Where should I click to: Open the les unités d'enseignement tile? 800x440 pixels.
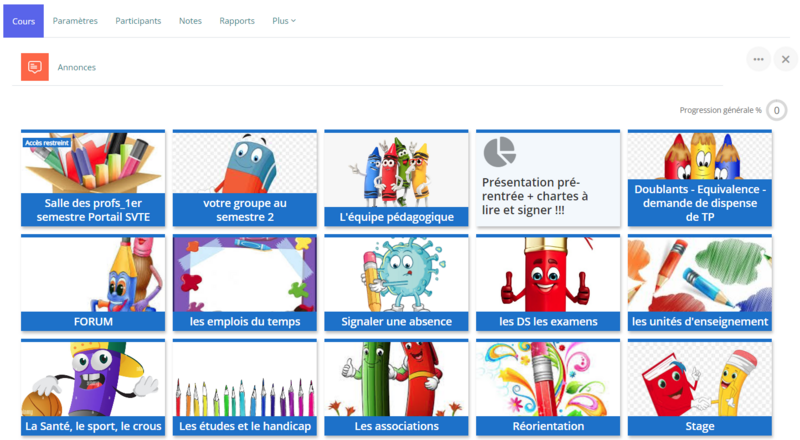click(700, 283)
